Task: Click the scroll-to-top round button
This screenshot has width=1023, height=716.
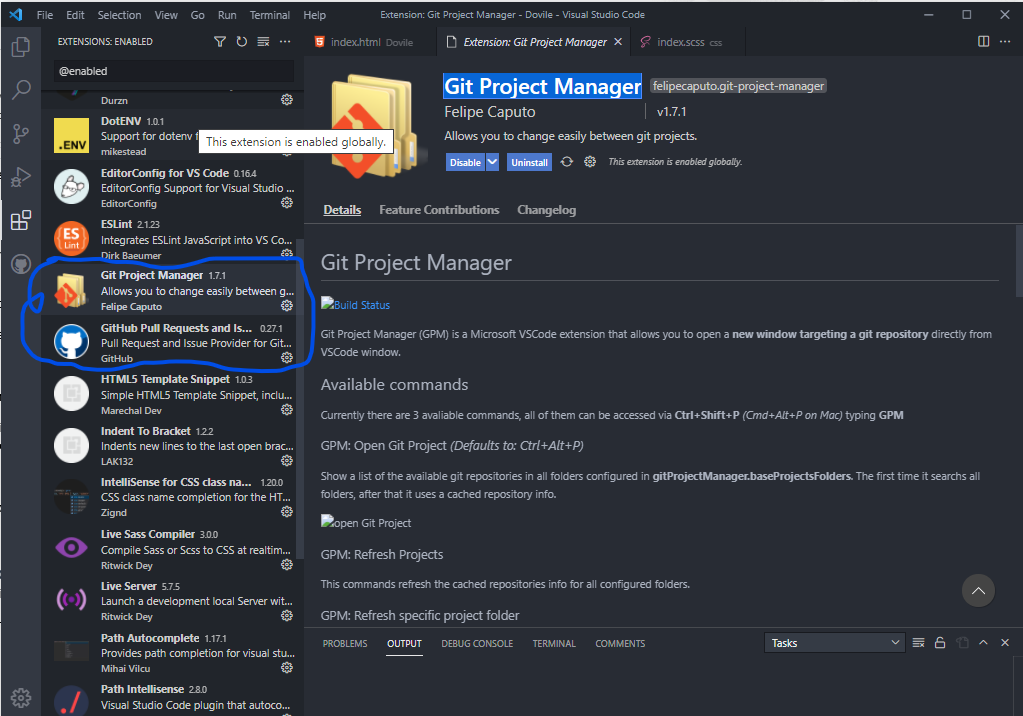Action: 978,591
